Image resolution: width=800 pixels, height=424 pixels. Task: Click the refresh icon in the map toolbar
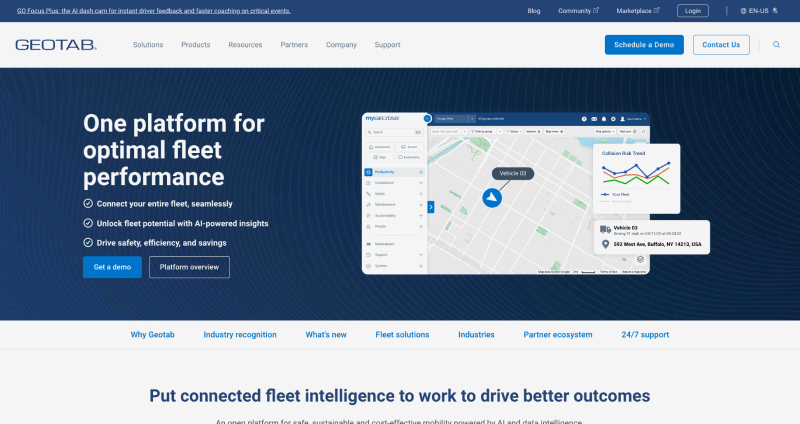[644, 132]
